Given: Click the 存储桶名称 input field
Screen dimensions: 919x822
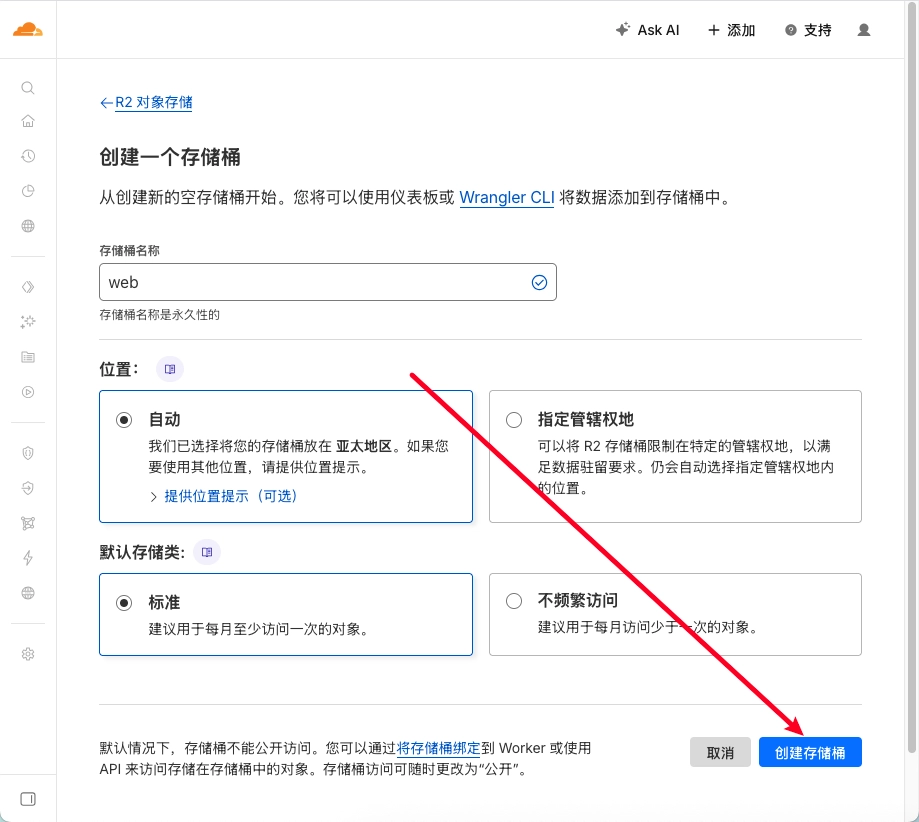Looking at the screenshot, I should pyautogui.click(x=315, y=282).
